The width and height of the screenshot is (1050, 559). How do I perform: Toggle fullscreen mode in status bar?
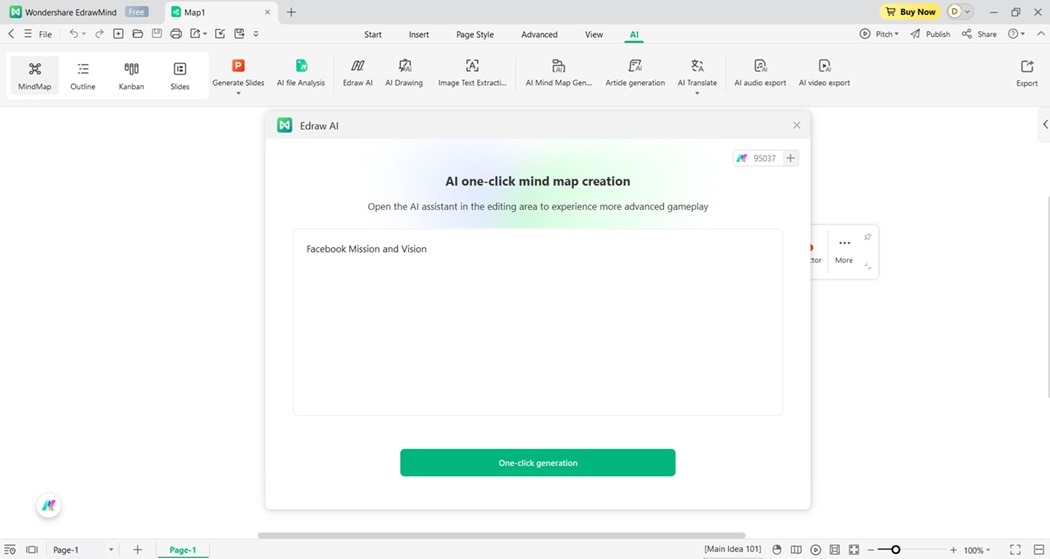[1015, 550]
